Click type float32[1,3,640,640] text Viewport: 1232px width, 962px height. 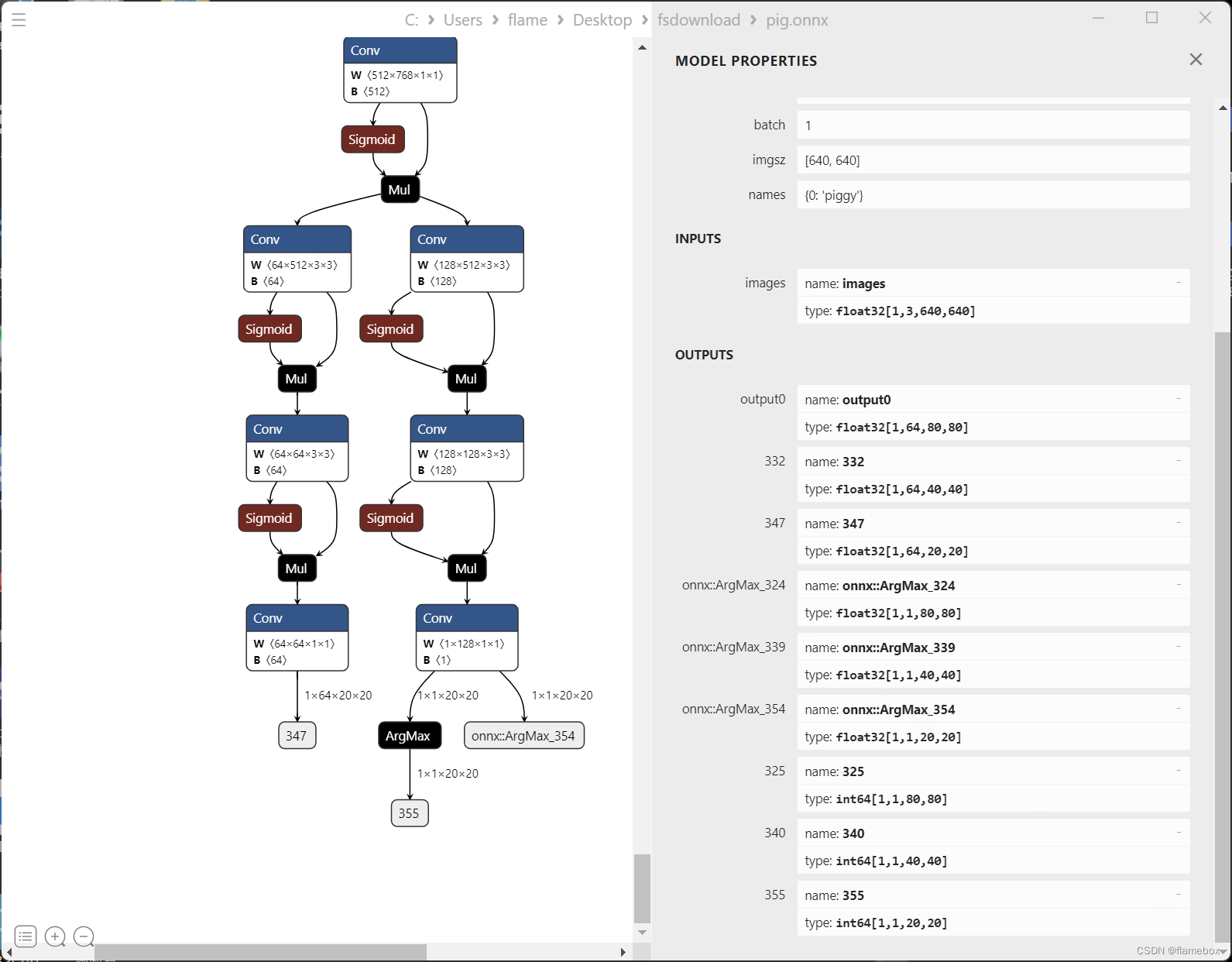tap(890, 311)
